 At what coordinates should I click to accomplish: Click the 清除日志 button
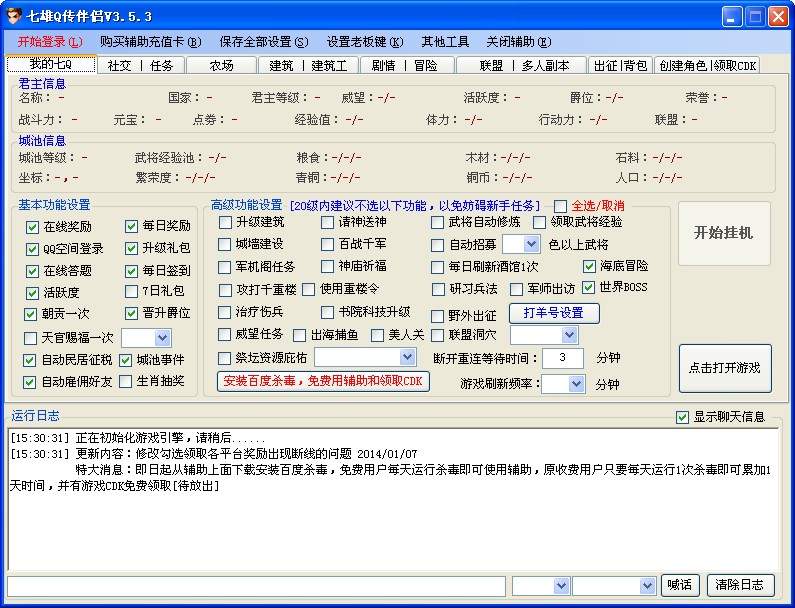coord(740,585)
